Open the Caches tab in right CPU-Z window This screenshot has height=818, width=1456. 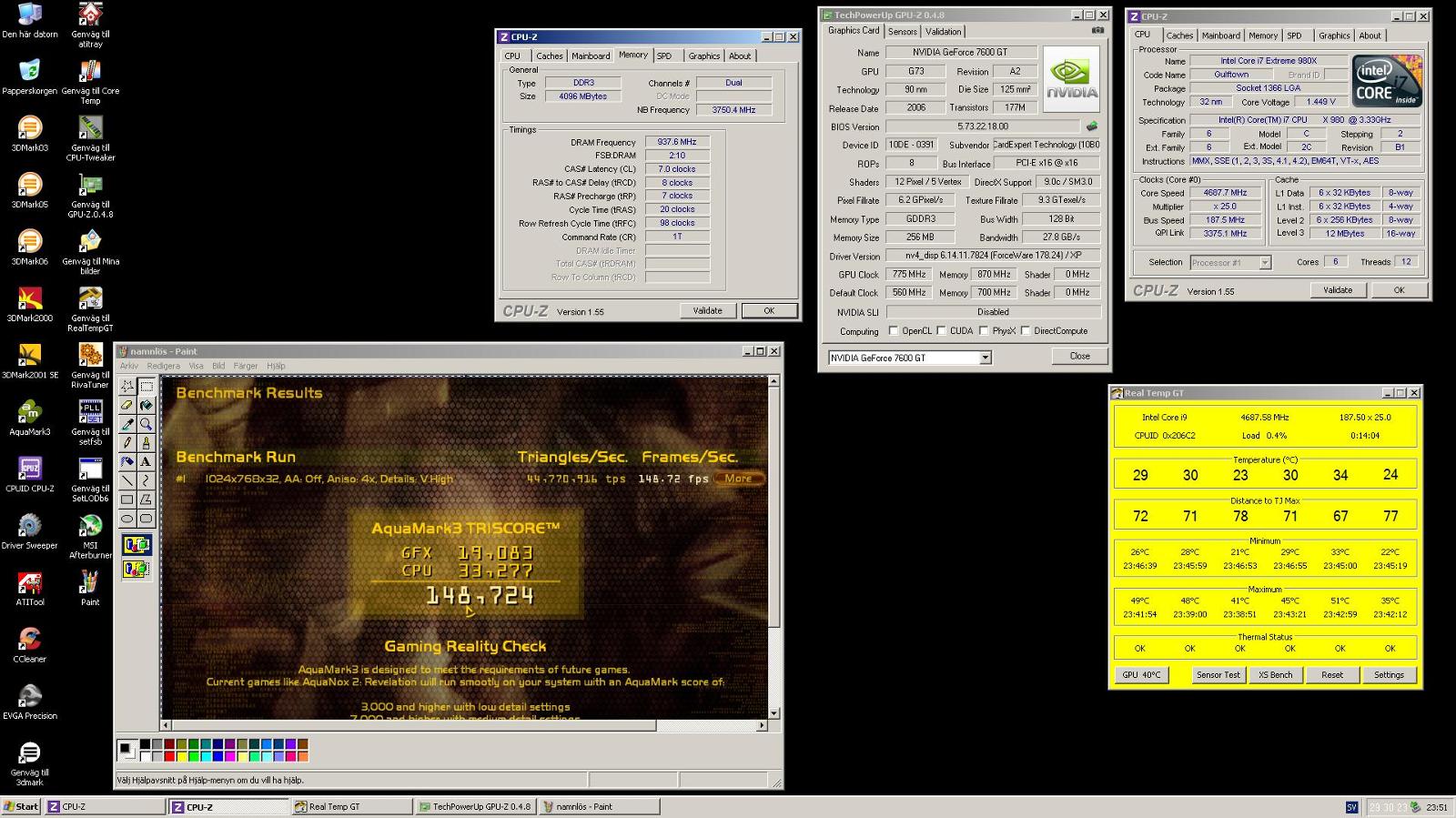tap(1179, 35)
